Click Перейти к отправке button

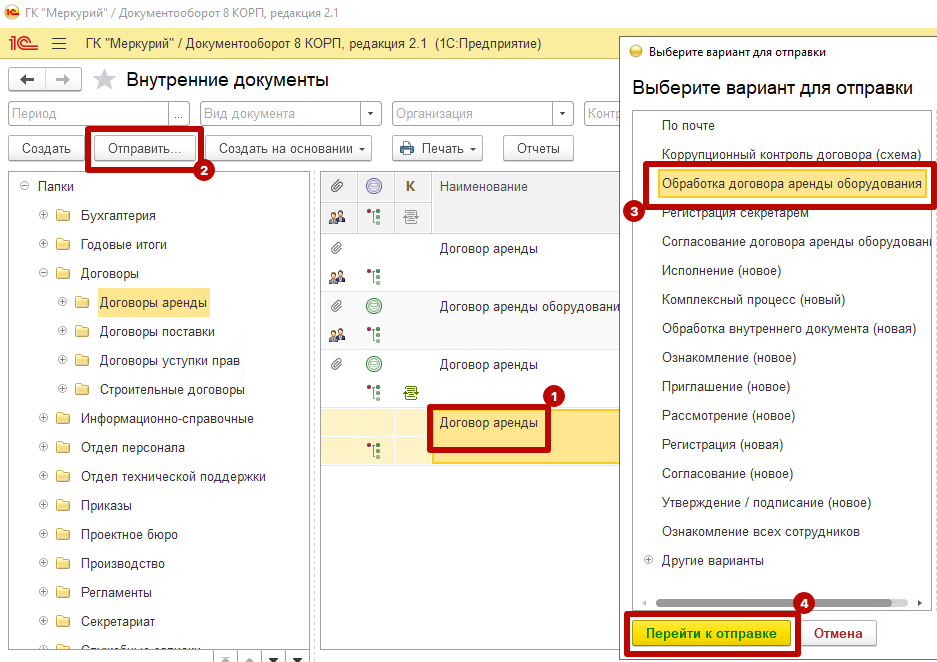point(711,633)
